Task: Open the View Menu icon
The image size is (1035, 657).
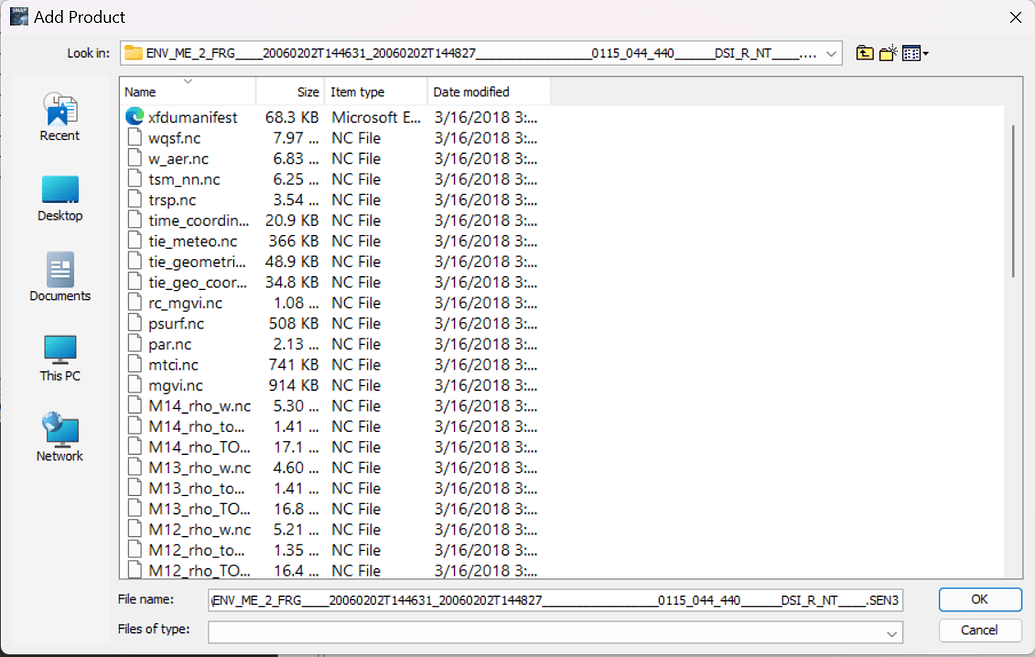Action: point(914,53)
